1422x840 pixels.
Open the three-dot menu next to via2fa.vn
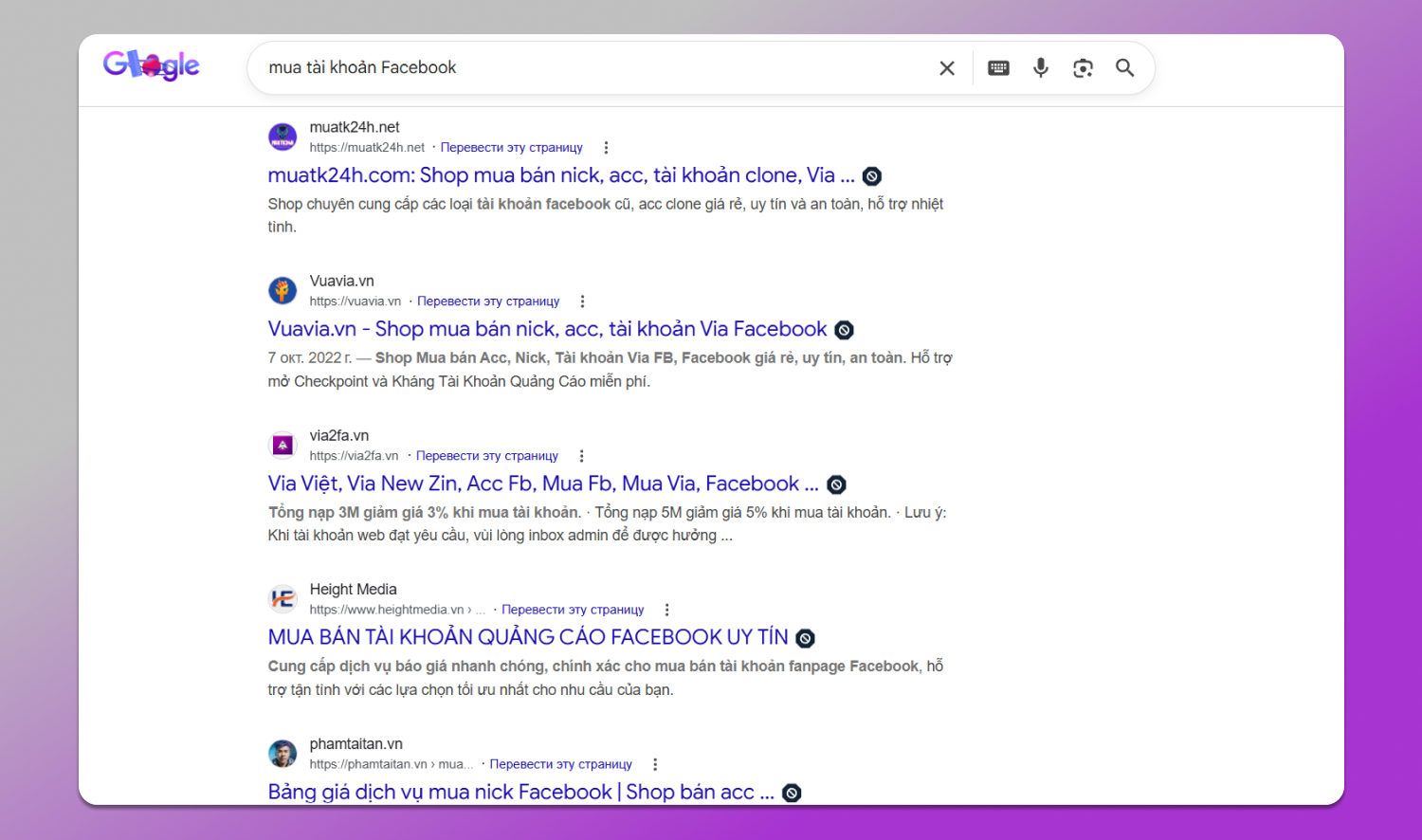click(x=581, y=455)
